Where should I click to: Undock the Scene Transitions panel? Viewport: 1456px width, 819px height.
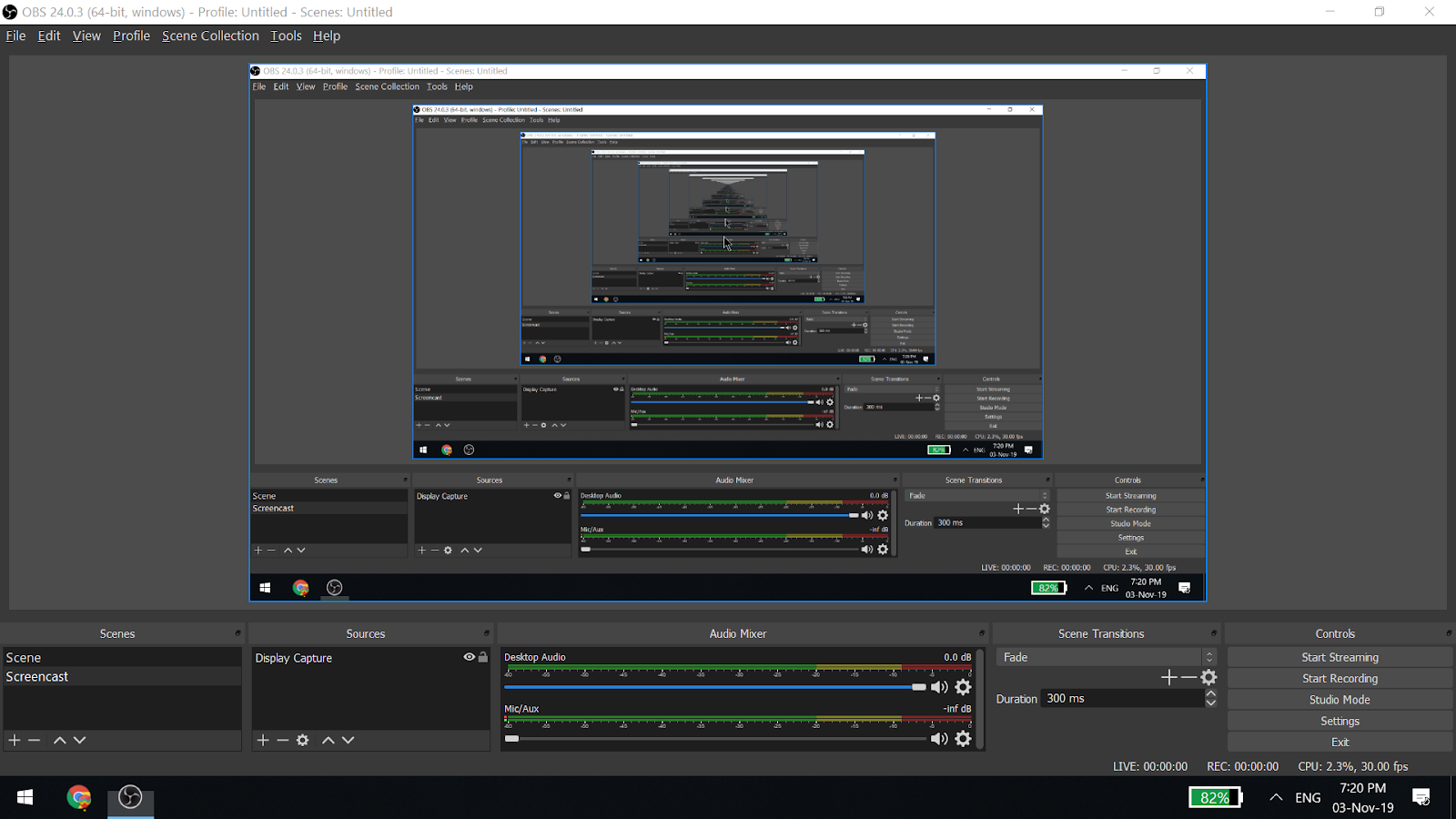(1214, 633)
